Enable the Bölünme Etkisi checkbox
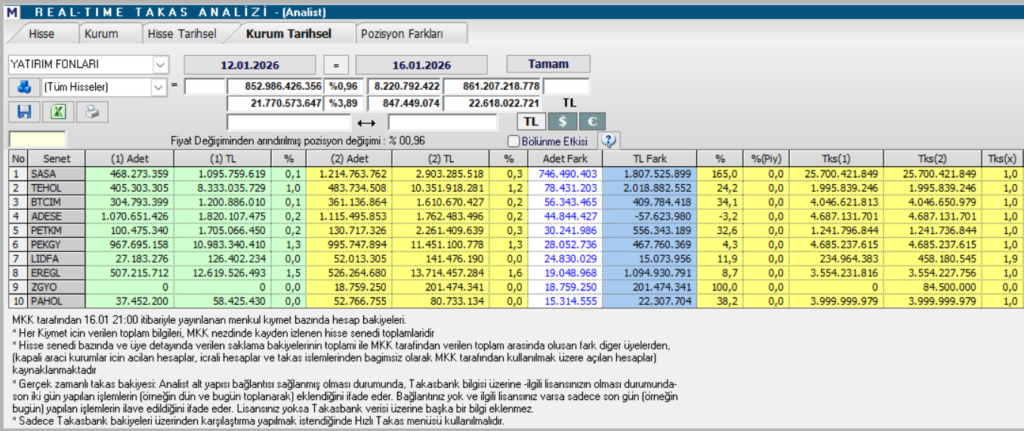 tap(514, 141)
